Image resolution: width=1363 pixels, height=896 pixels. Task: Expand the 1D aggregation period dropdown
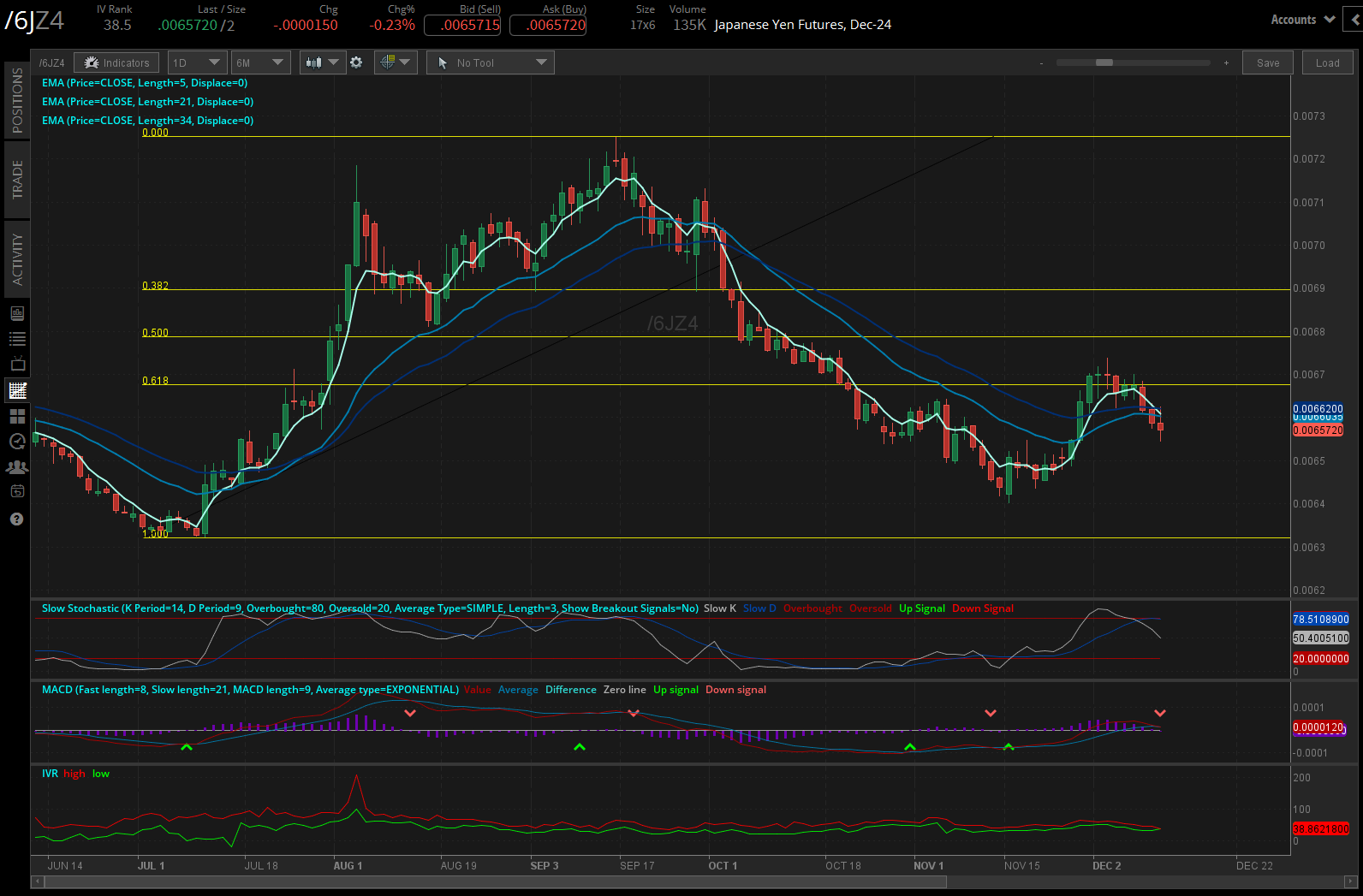pos(197,62)
